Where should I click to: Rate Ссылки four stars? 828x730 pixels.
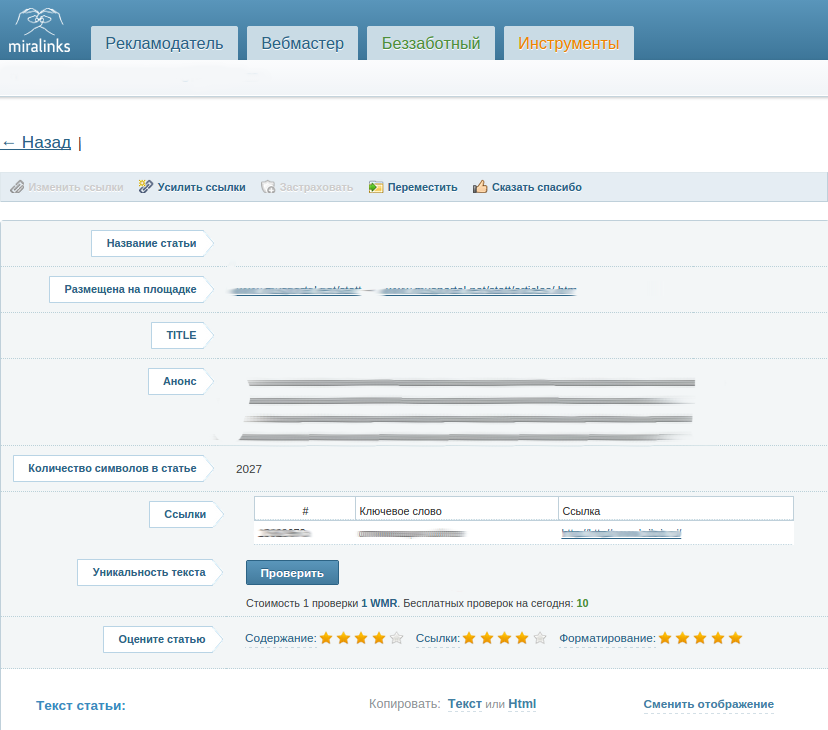[x=522, y=638]
